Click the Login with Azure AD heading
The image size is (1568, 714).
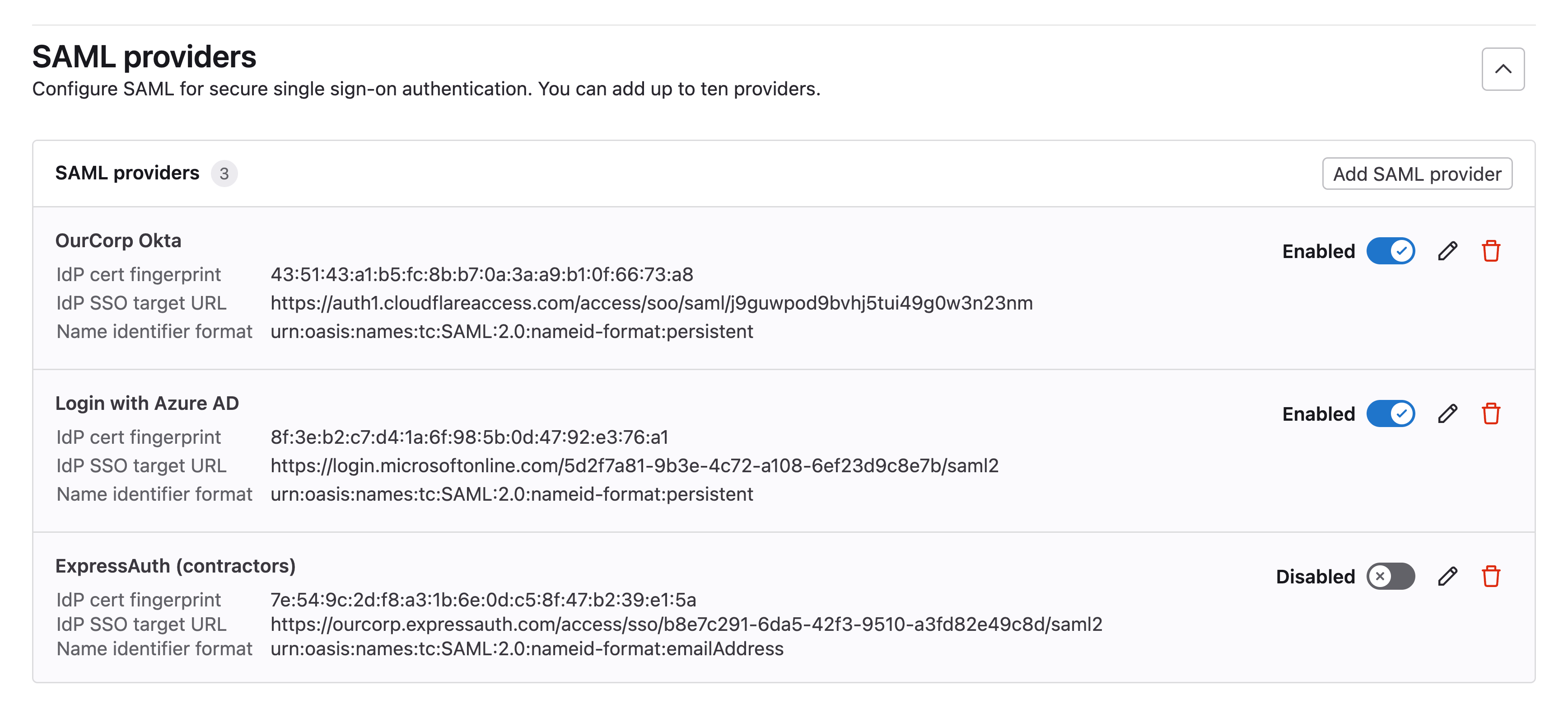coord(147,403)
